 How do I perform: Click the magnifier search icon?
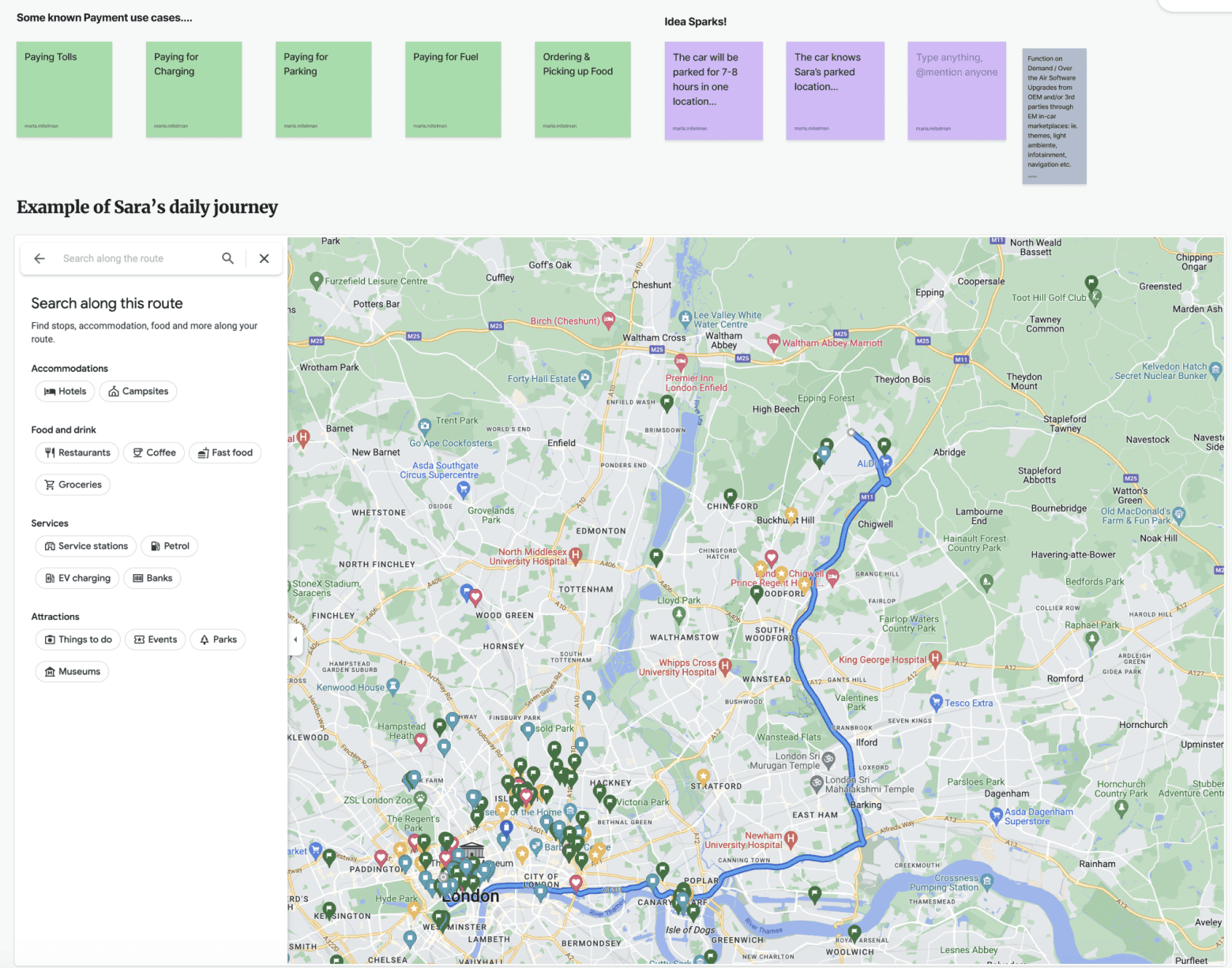pyautogui.click(x=227, y=258)
